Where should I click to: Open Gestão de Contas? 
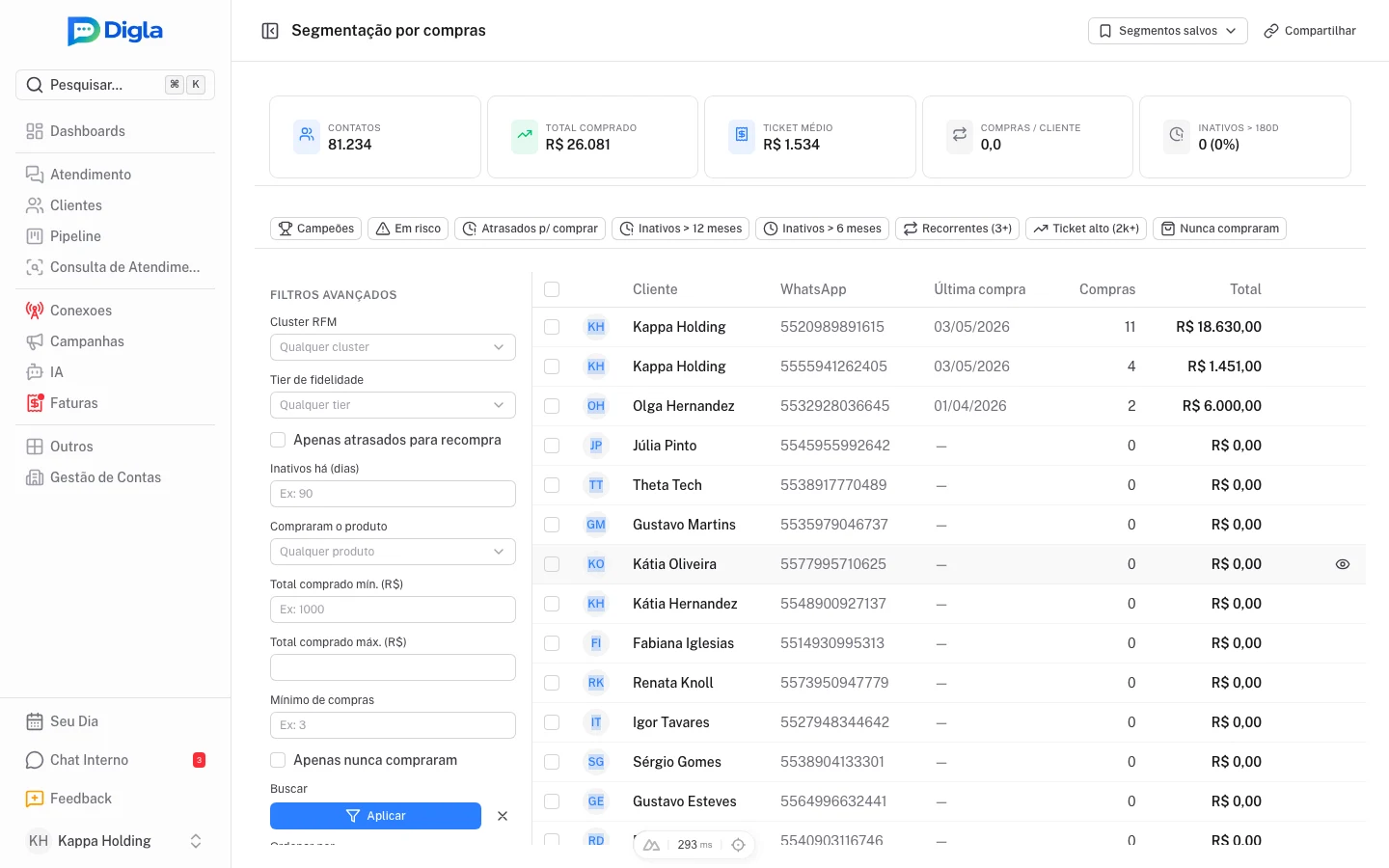tap(115, 477)
